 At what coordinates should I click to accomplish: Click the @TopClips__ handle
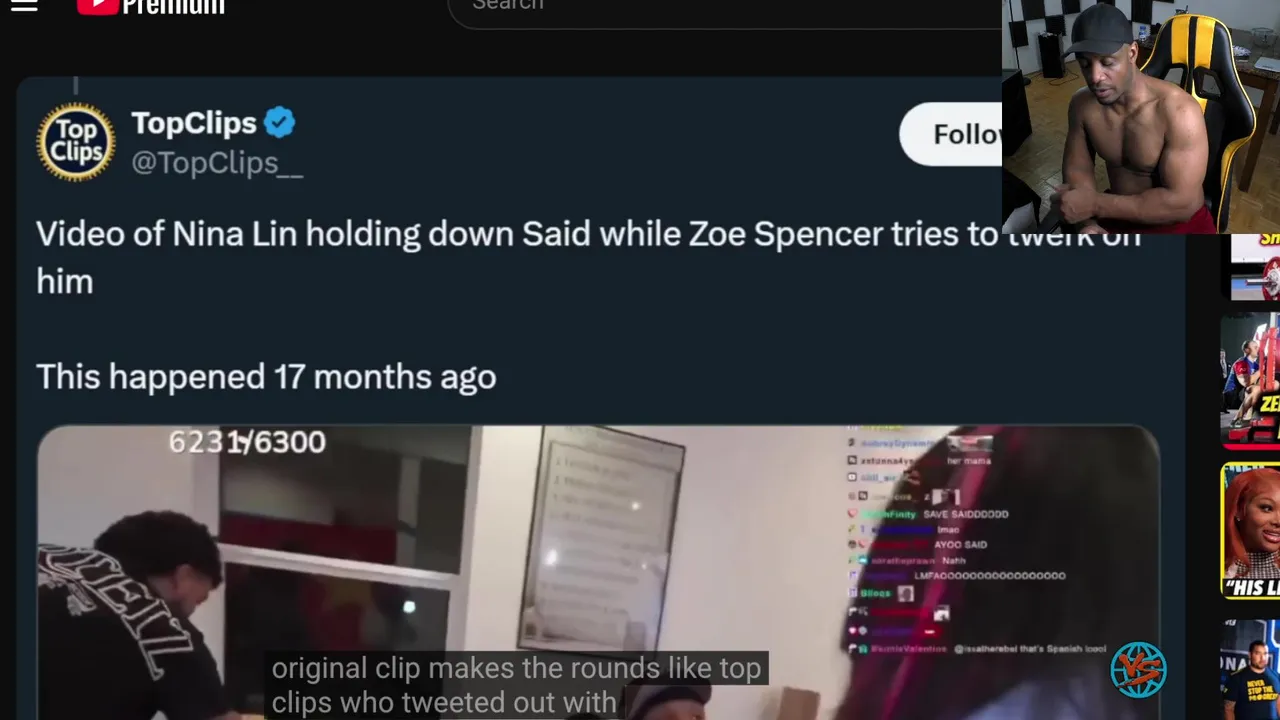pyautogui.click(x=217, y=163)
